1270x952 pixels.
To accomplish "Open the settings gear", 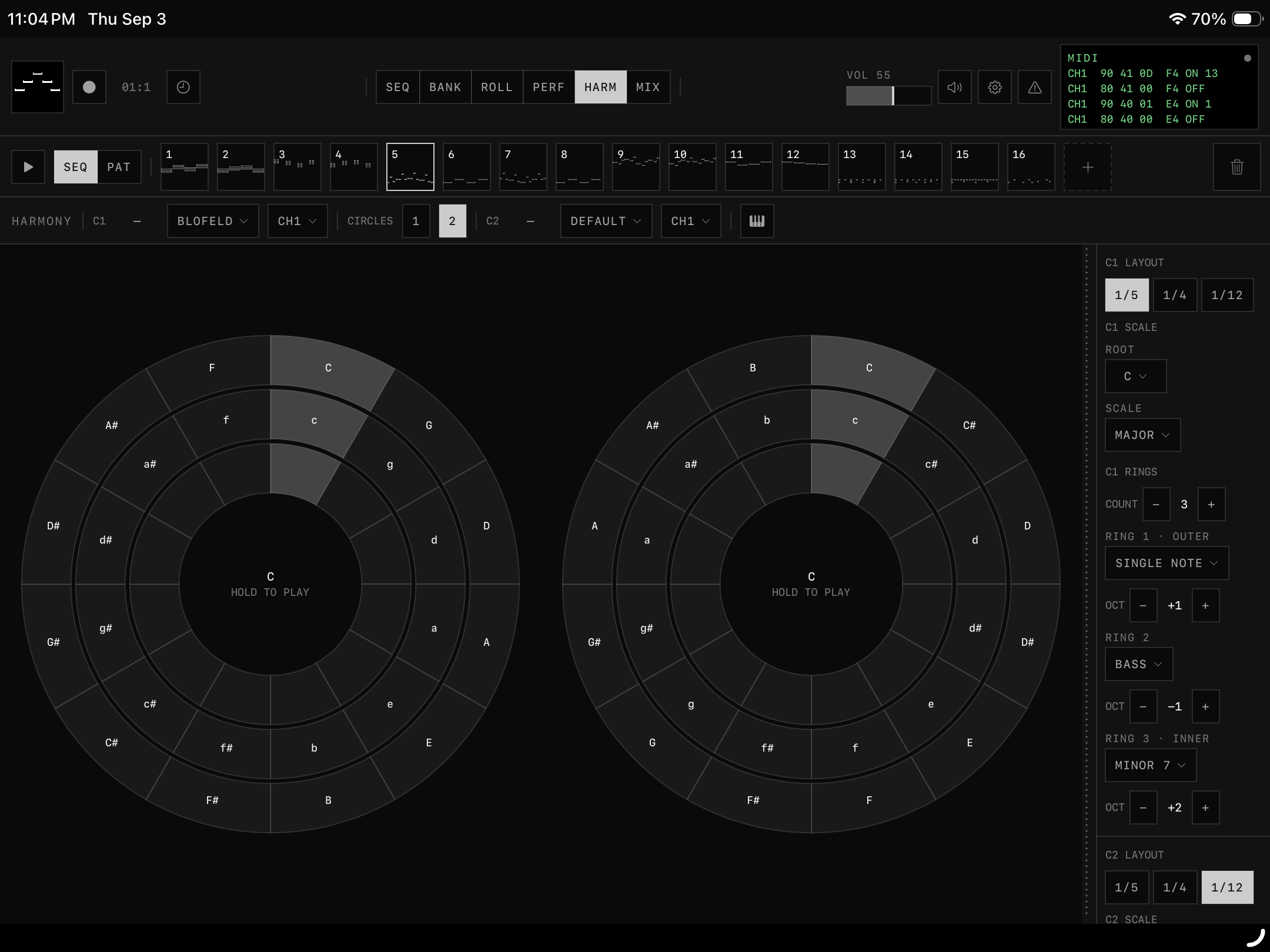I will (995, 87).
